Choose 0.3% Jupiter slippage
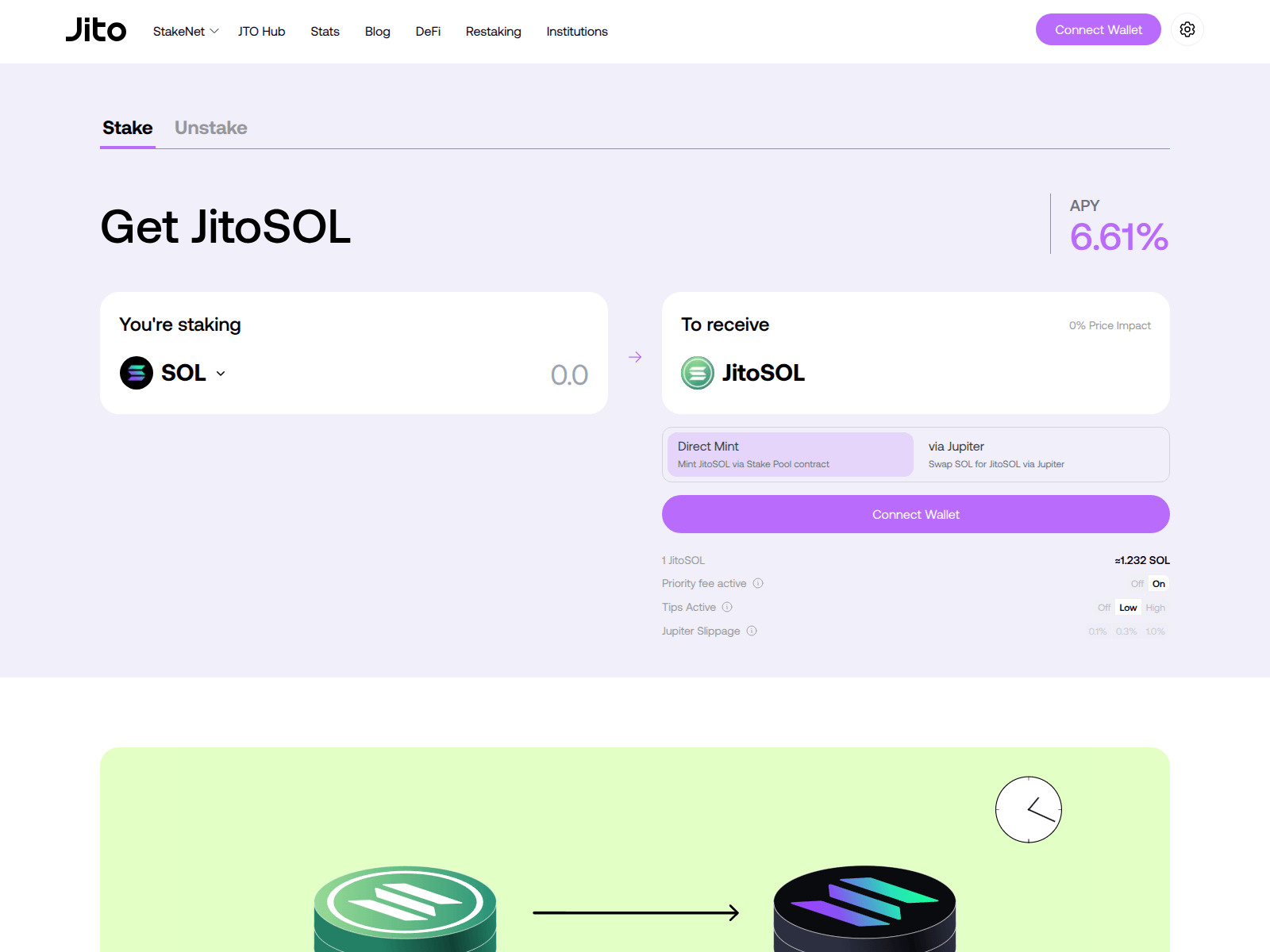 coord(1126,631)
